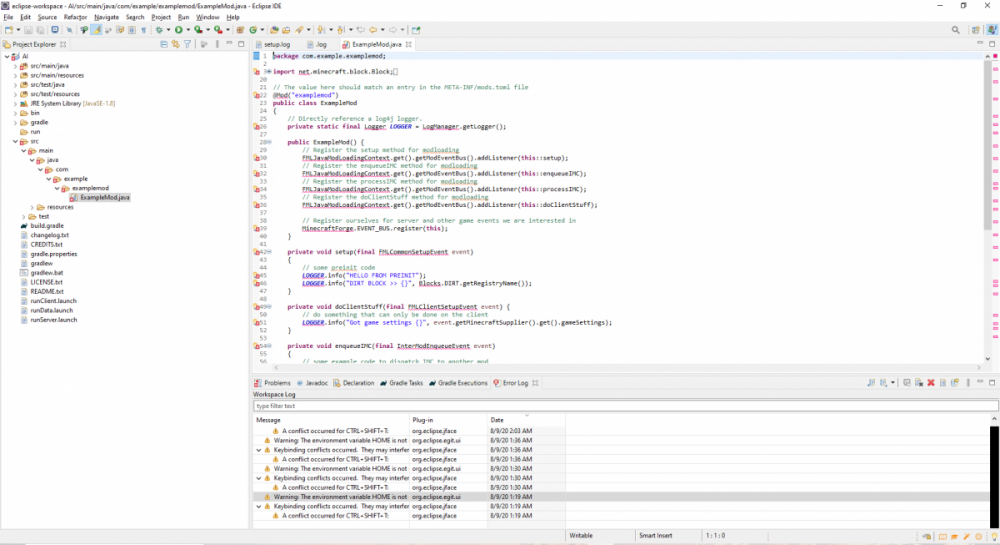Open the Navigate menu
The height and width of the screenshot is (545, 1000).
tap(107, 17)
